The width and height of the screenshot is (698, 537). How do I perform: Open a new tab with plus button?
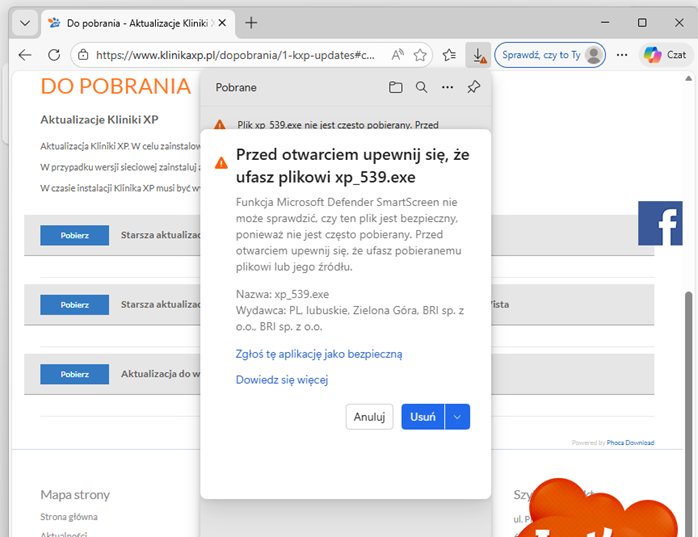tap(251, 22)
